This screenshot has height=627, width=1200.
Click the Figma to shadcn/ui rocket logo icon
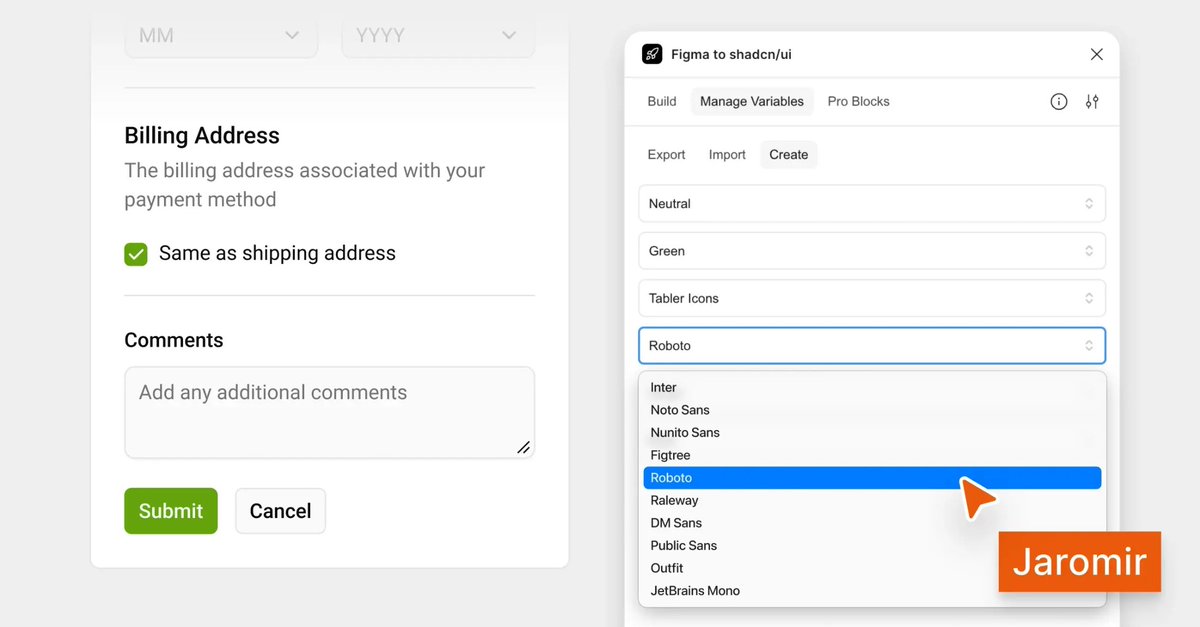point(652,54)
